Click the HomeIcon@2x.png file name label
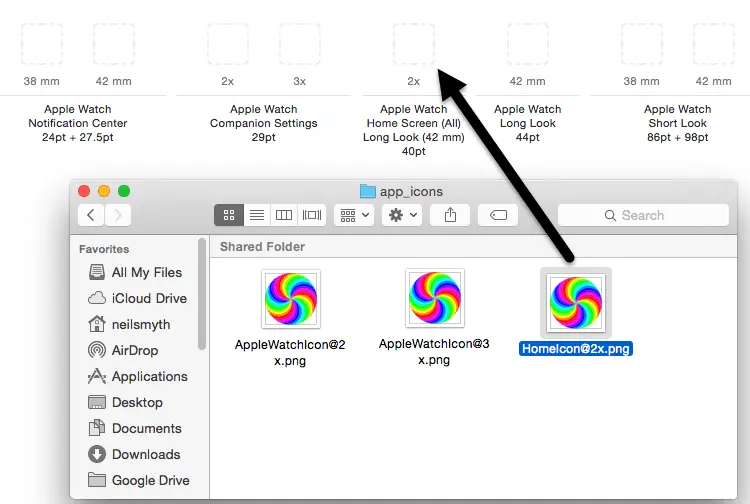The height and width of the screenshot is (504, 750). pos(576,348)
